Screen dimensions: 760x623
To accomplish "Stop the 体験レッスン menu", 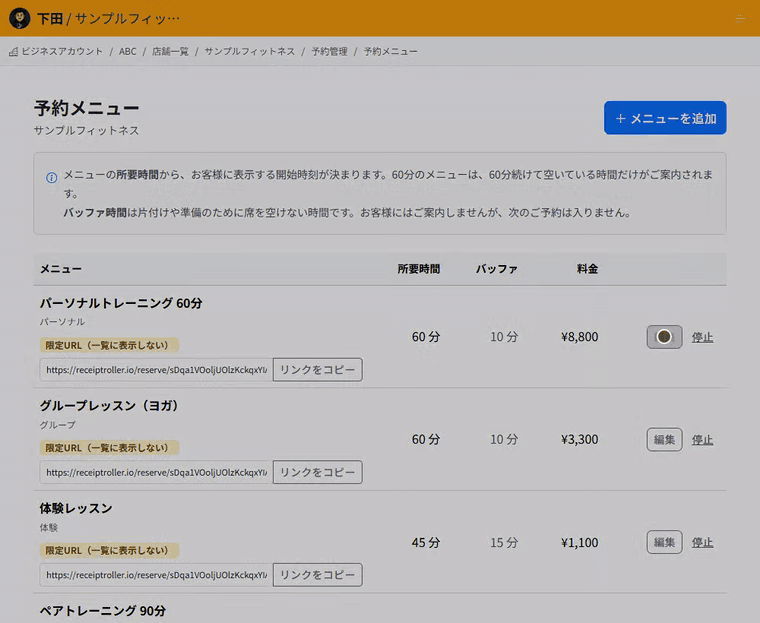I will [702, 542].
